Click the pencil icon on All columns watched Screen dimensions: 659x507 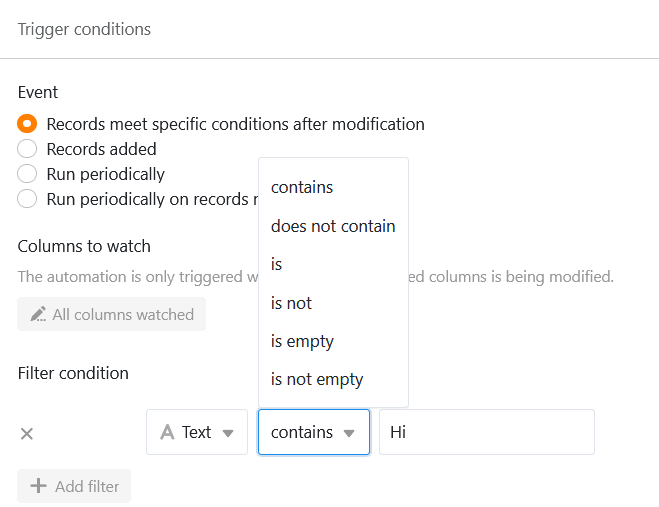(38, 314)
